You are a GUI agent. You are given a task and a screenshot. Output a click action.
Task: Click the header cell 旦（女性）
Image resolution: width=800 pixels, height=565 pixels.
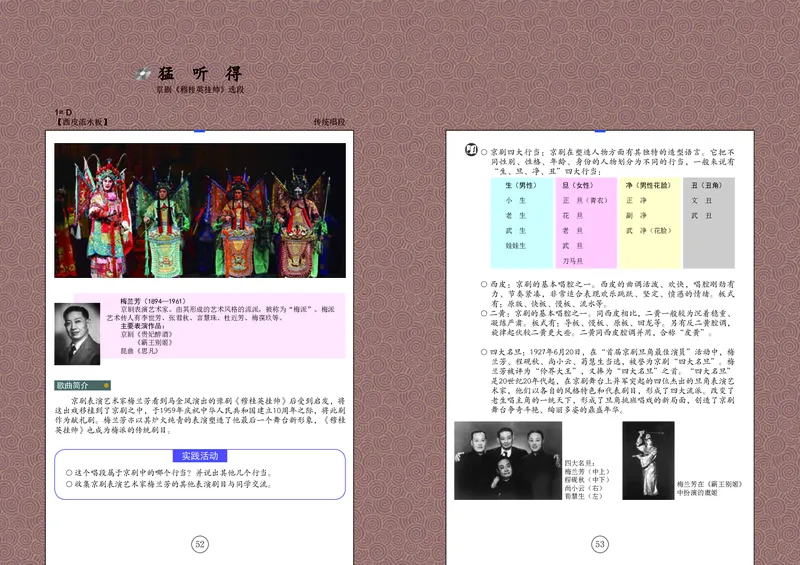click(x=578, y=185)
